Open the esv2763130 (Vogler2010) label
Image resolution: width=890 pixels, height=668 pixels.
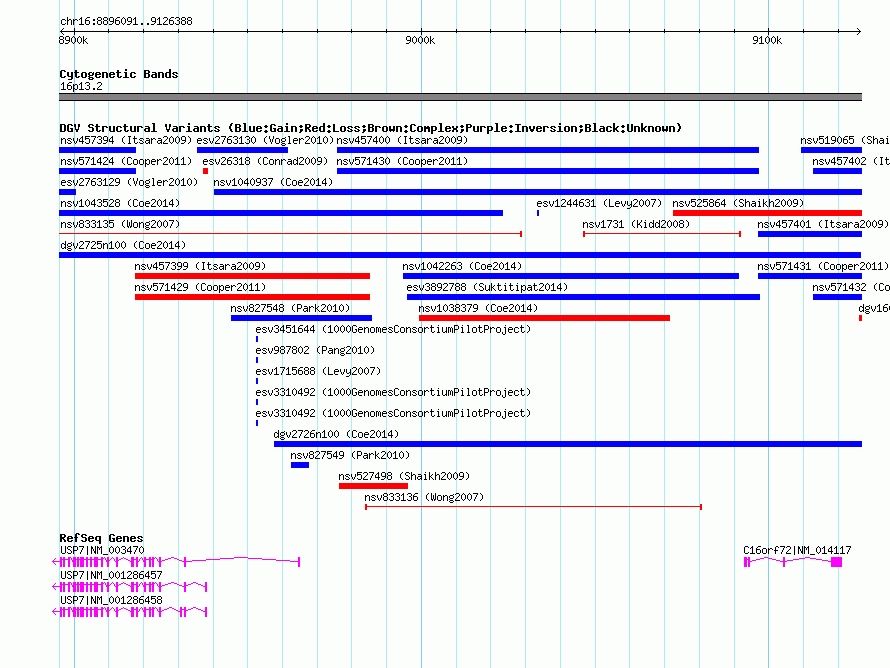265,140
